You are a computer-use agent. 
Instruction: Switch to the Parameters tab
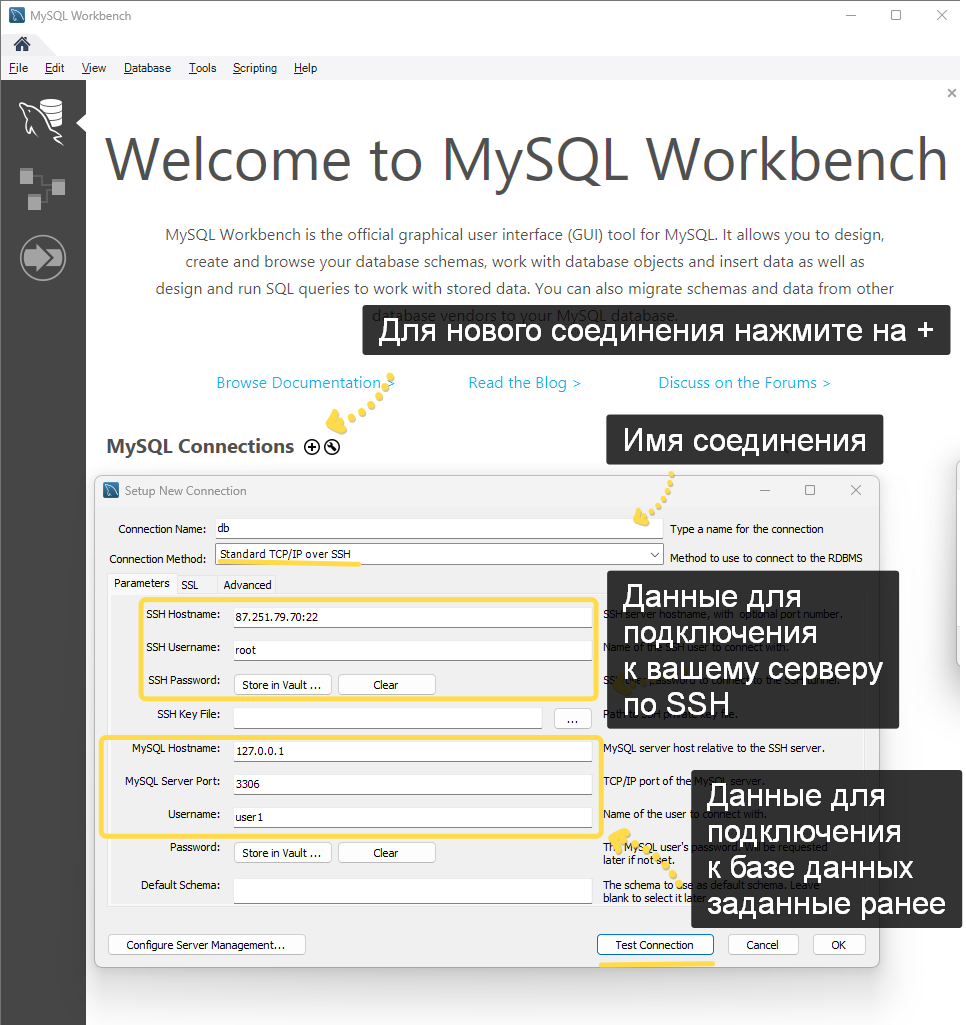tap(141, 583)
